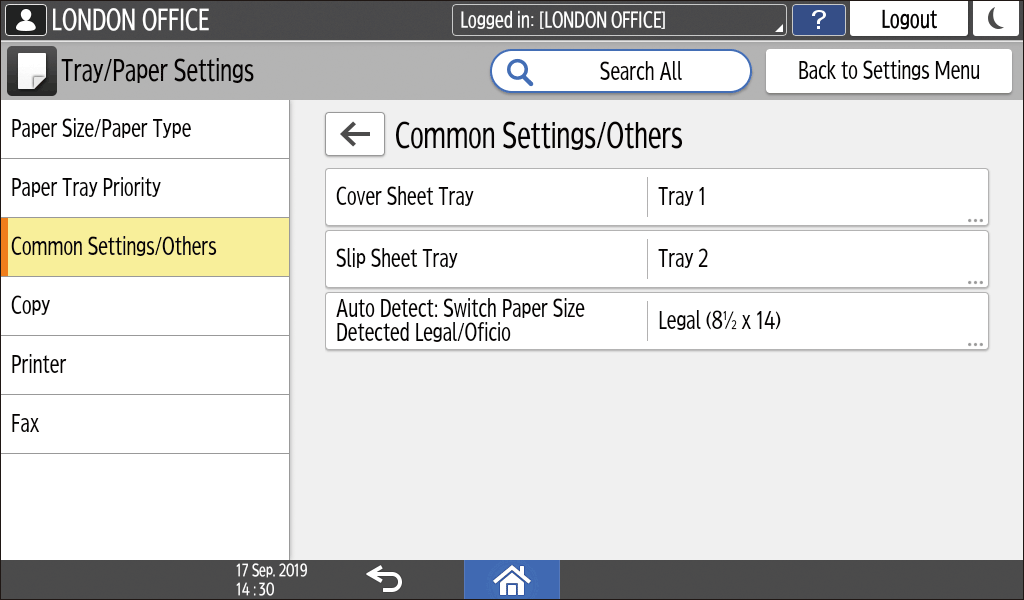Expand the Slip Sheet Tray setting
Image resolution: width=1024 pixels, height=600 pixels.
pos(657,259)
